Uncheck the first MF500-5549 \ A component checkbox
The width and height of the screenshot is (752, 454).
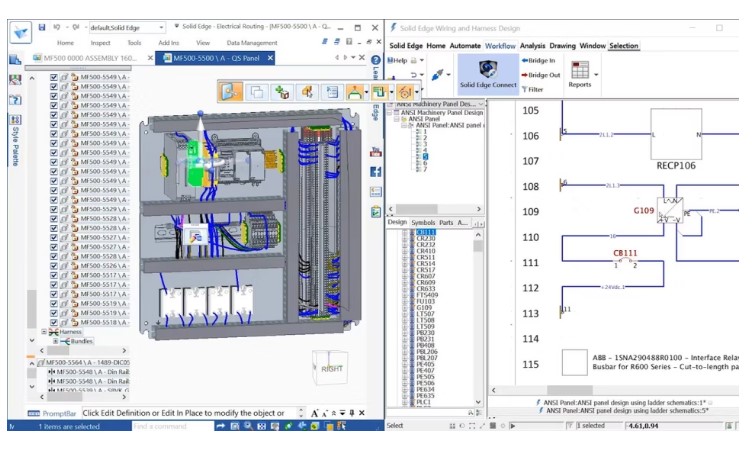pyautogui.click(x=54, y=77)
